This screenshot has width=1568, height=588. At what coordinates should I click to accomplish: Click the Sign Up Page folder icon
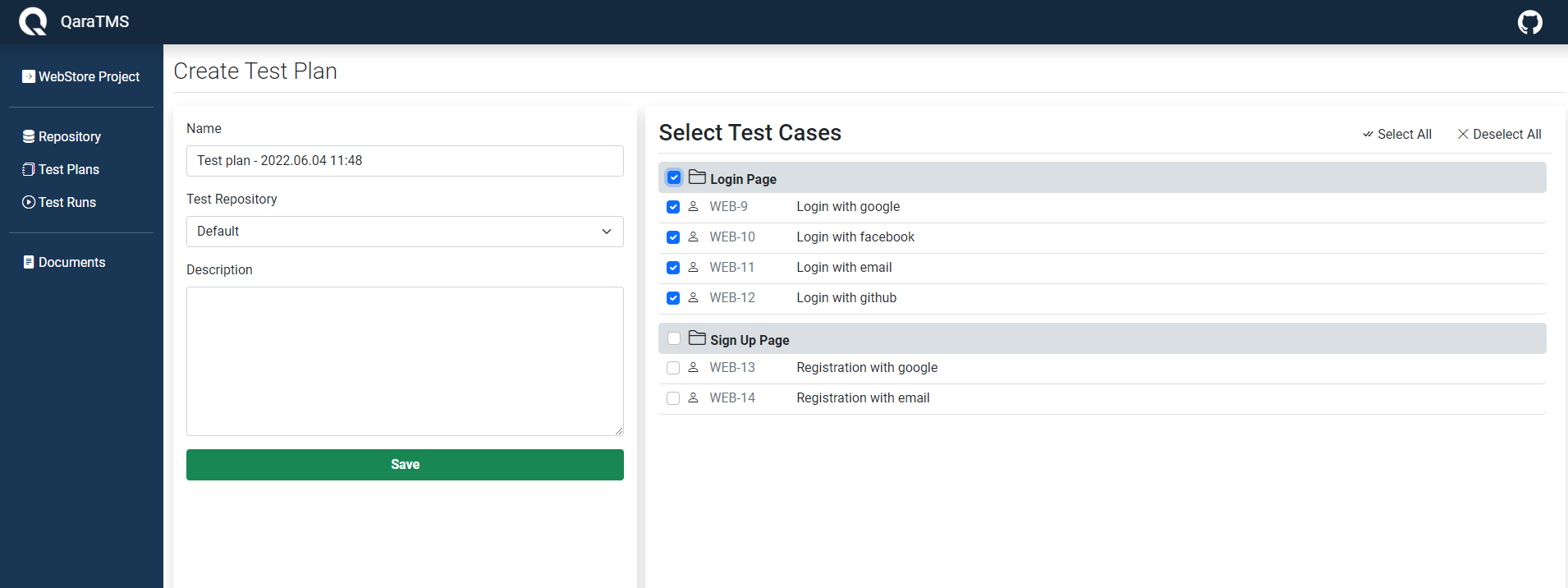point(697,338)
